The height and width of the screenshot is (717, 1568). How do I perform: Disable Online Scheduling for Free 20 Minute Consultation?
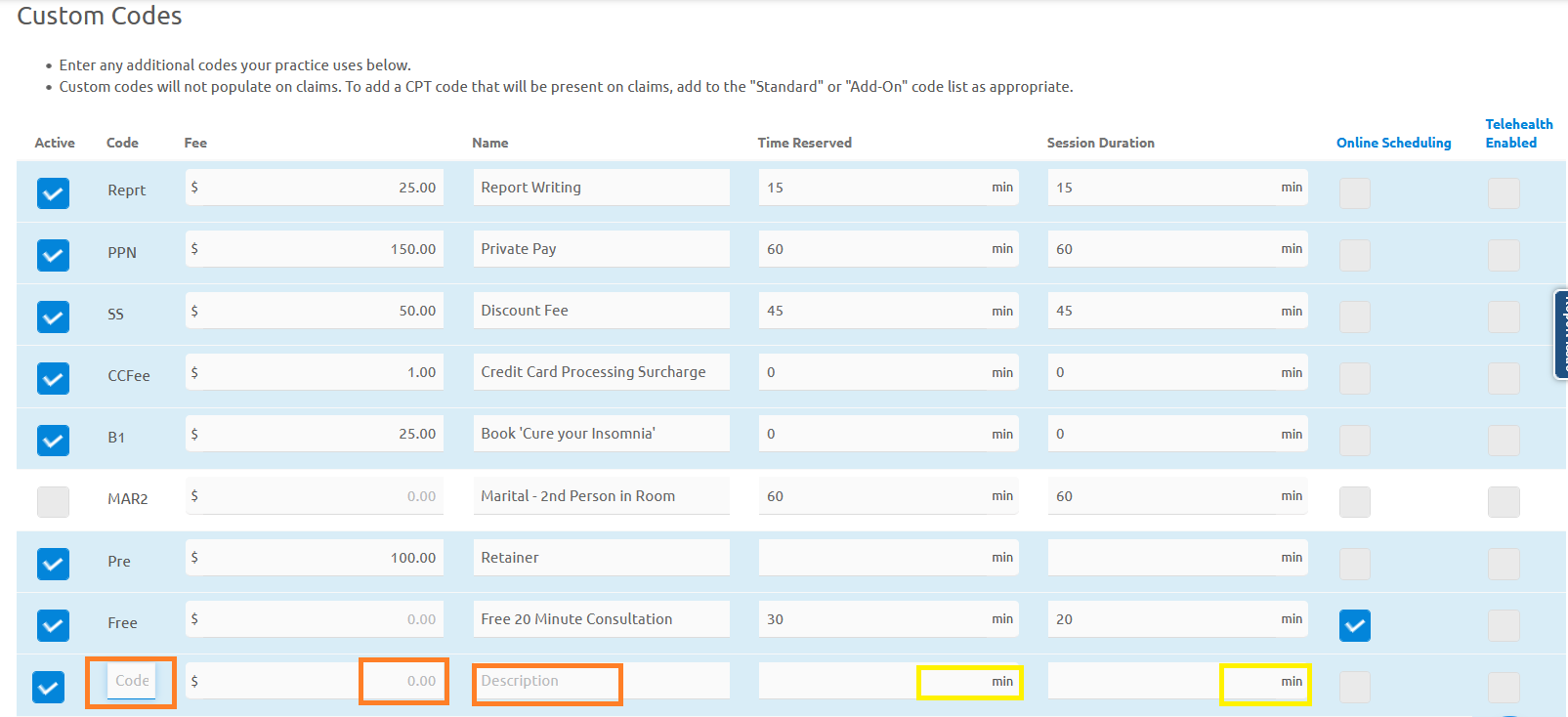coord(1354,625)
